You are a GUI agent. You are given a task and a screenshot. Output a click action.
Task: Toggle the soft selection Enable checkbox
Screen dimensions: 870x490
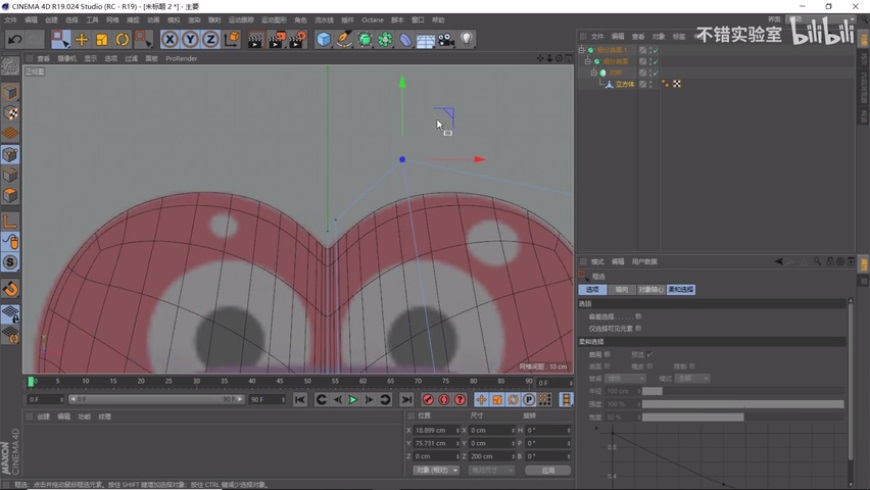(x=608, y=354)
